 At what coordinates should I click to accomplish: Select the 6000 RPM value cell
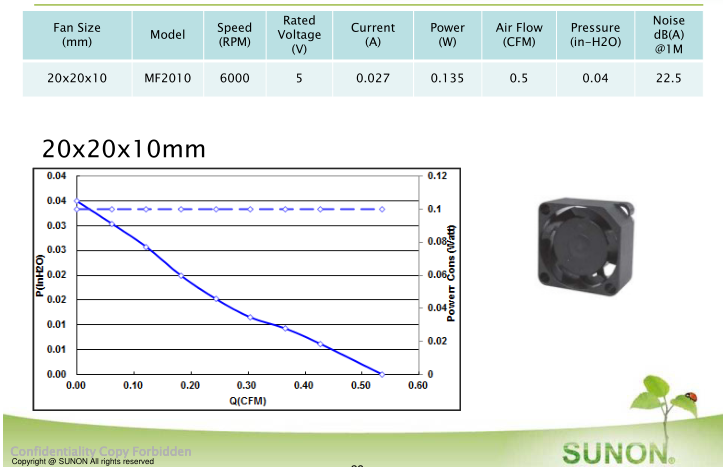tap(234, 78)
